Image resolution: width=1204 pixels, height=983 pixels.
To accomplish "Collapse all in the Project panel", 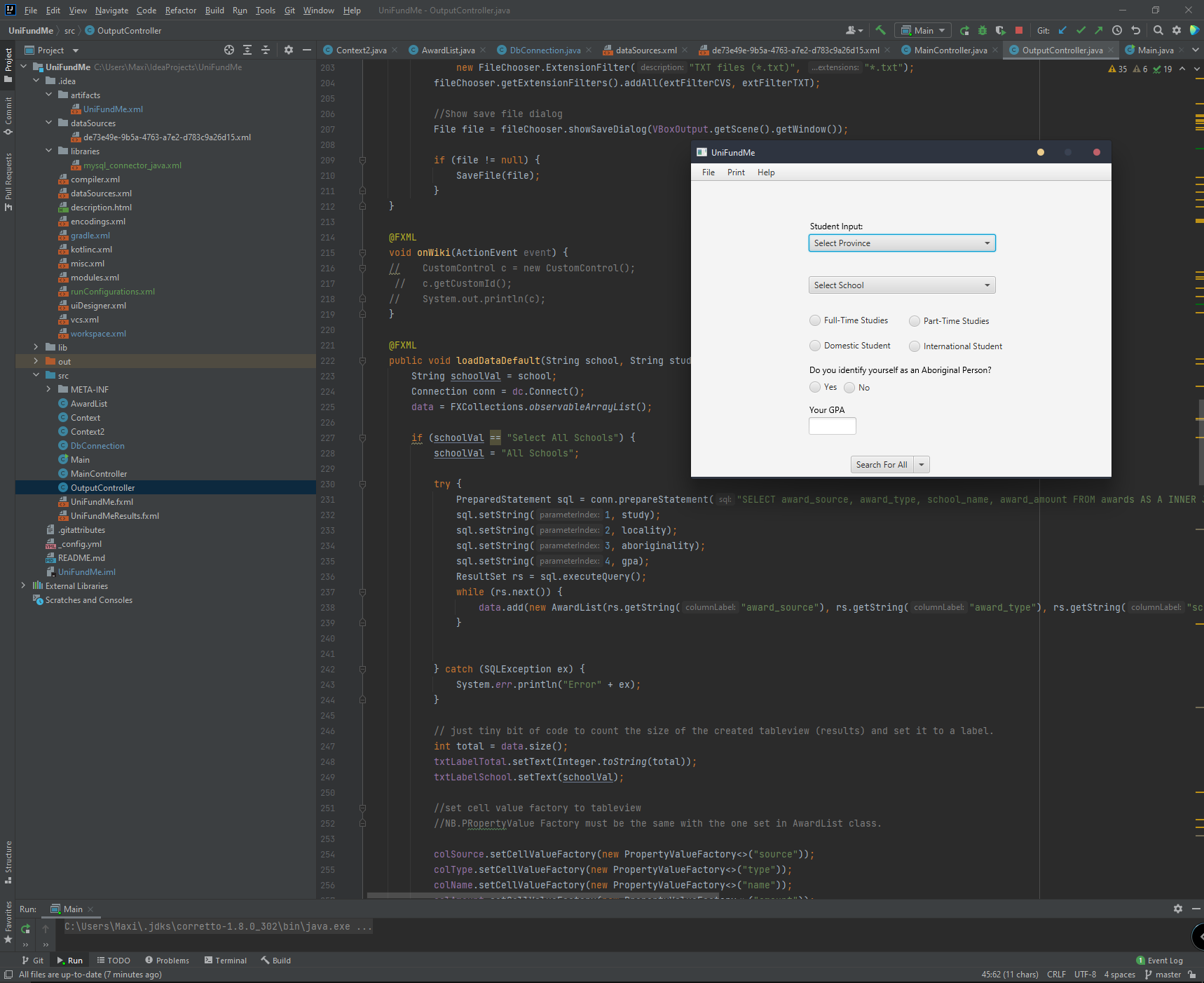I will [x=266, y=50].
